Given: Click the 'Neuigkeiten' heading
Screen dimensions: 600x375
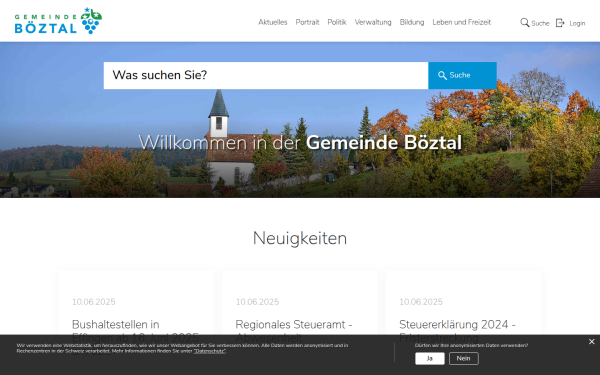Looking at the screenshot, I should (300, 238).
